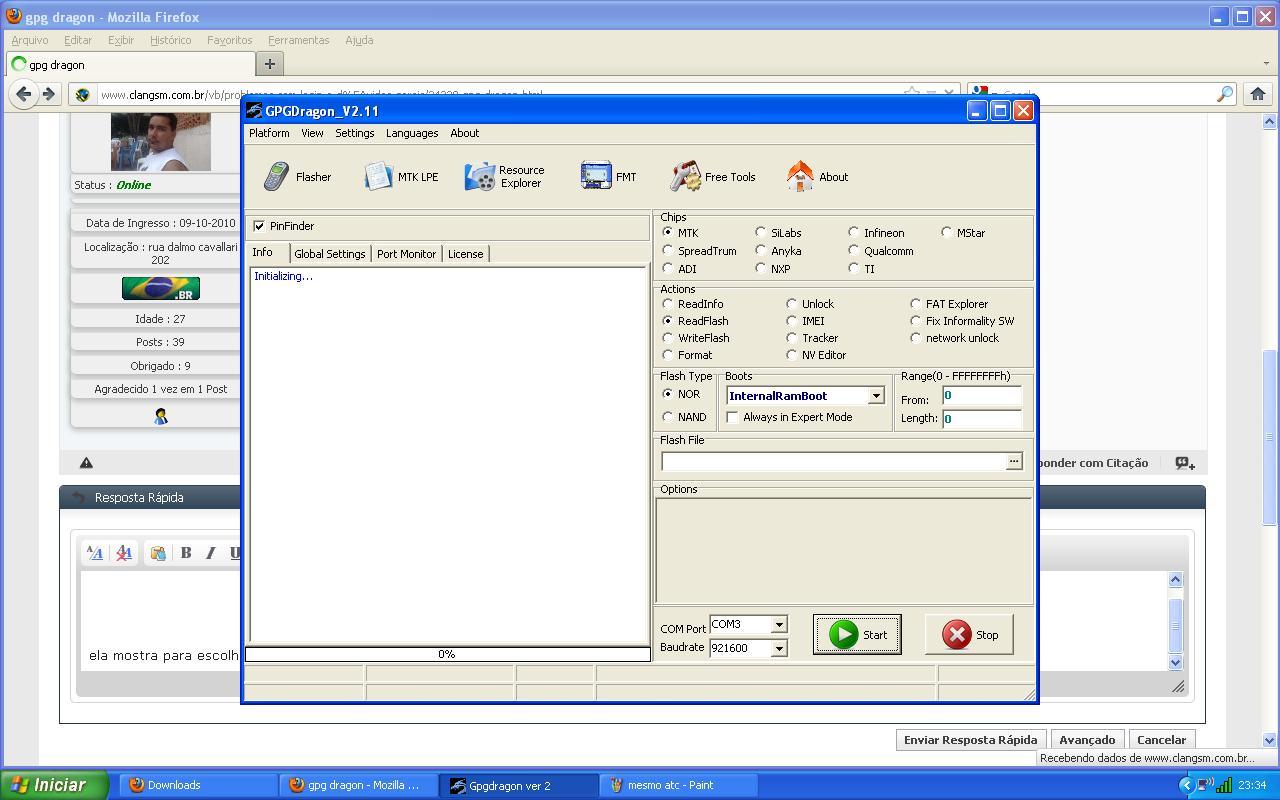Open the Flasher tool in GPGDragon
Image resolution: width=1280 pixels, height=800 pixels.
click(297, 177)
